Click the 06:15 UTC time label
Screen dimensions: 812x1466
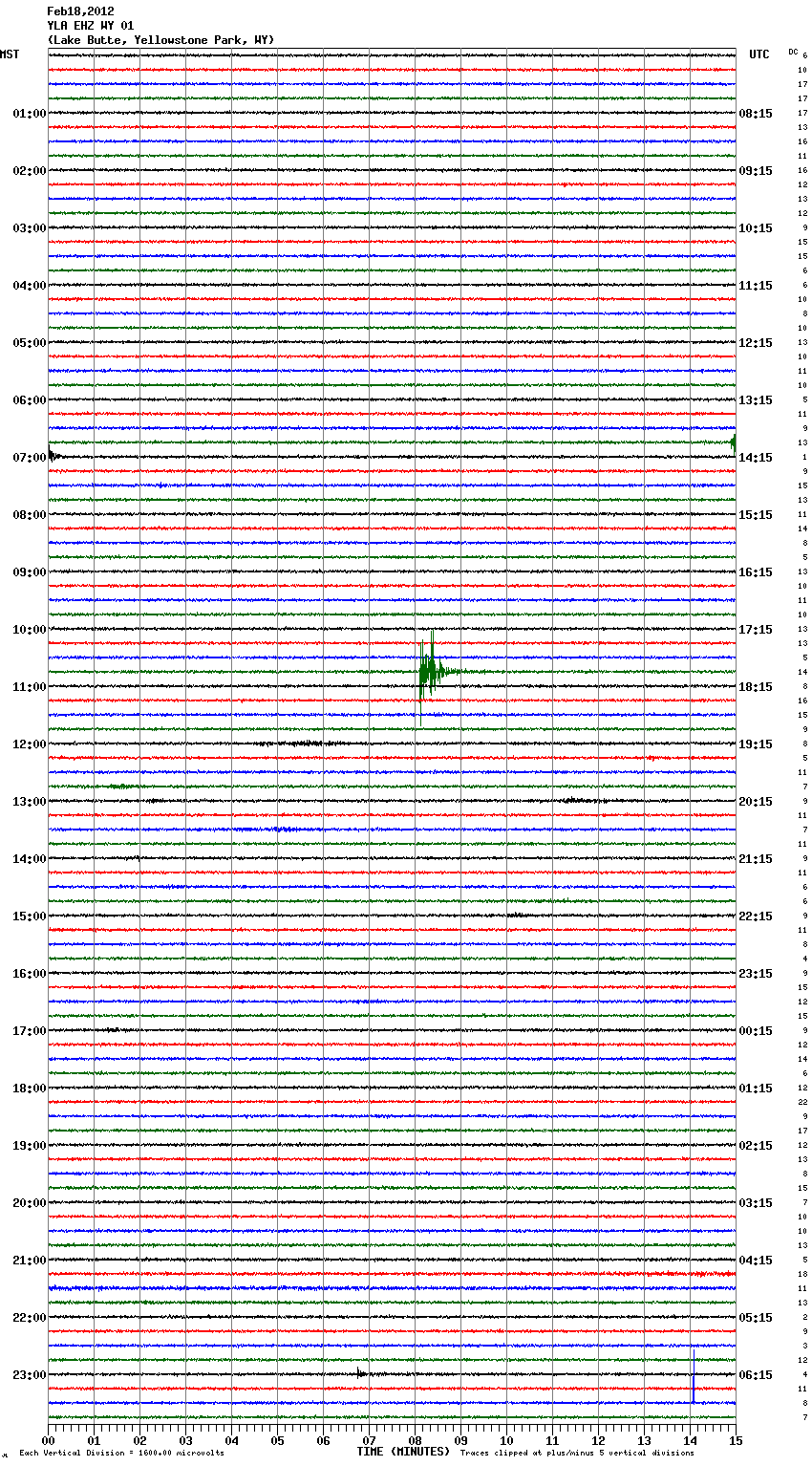(756, 1375)
